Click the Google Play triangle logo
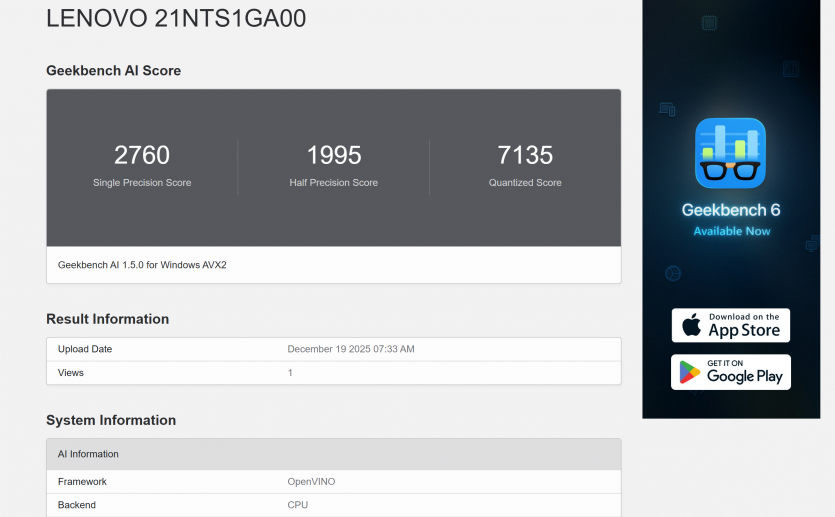The image size is (835, 517). 690,372
